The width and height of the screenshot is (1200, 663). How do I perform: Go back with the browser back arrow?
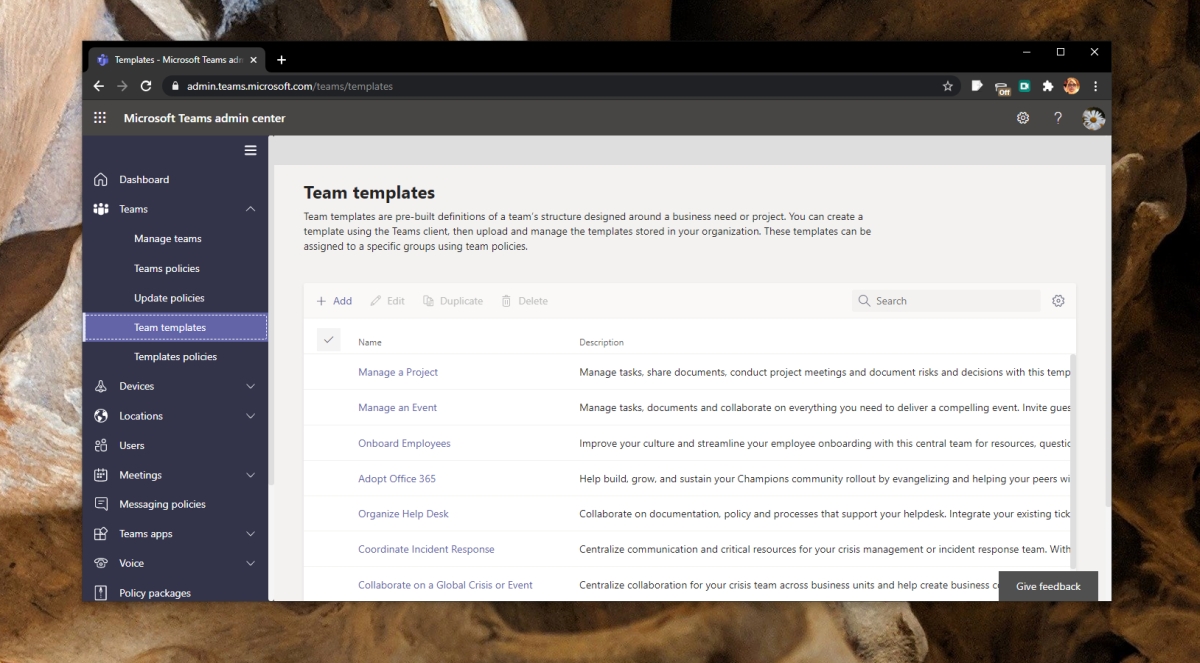[x=99, y=86]
